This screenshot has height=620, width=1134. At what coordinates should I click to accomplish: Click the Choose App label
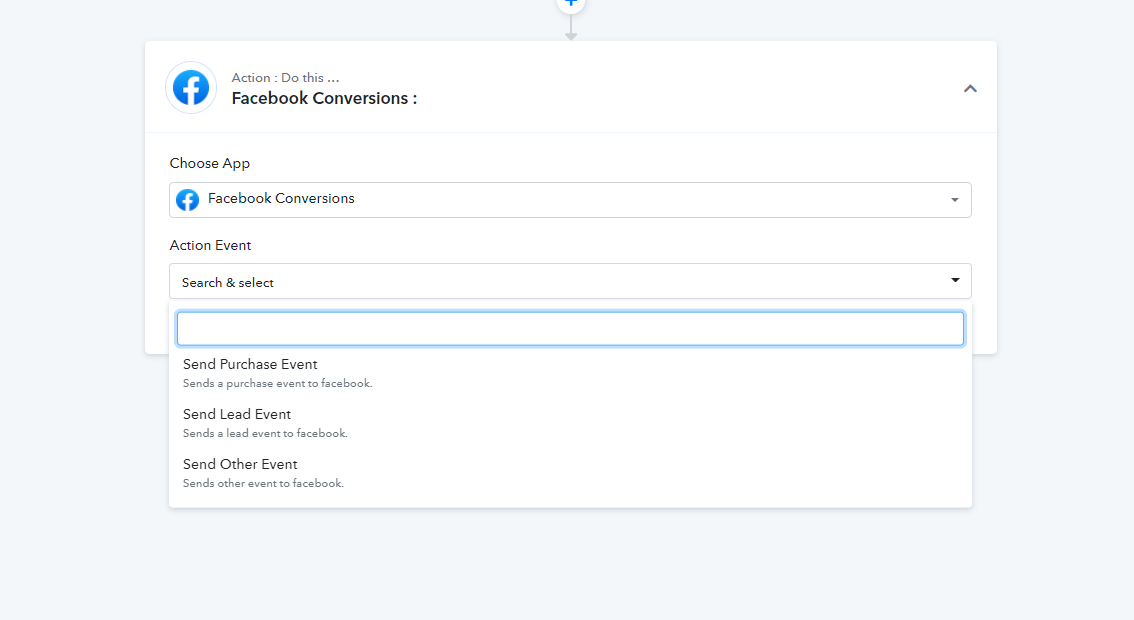(210, 164)
